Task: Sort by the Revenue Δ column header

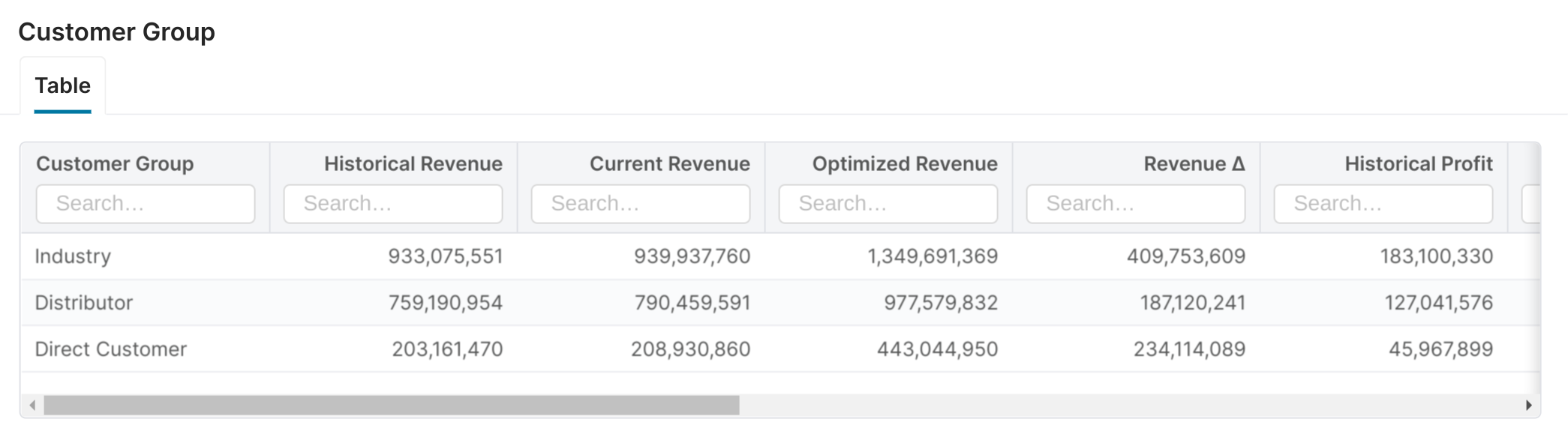Action: (1194, 164)
